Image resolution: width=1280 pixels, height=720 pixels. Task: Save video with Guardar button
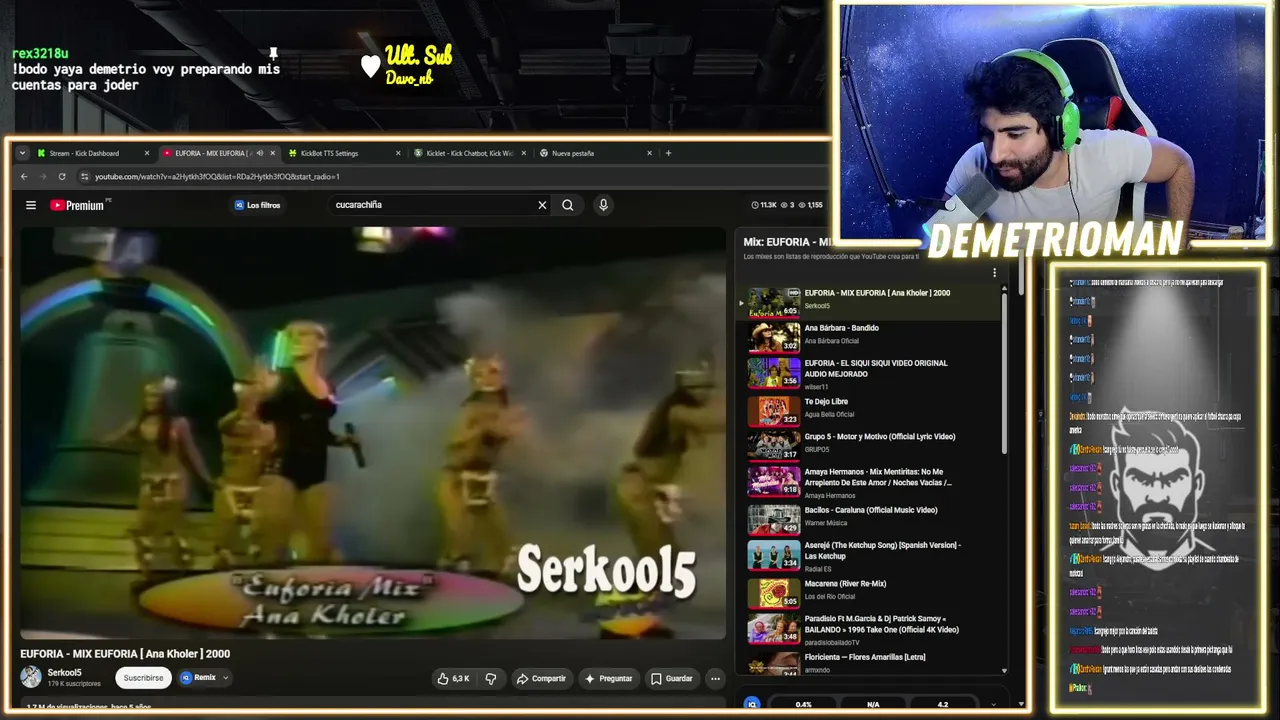click(x=672, y=678)
